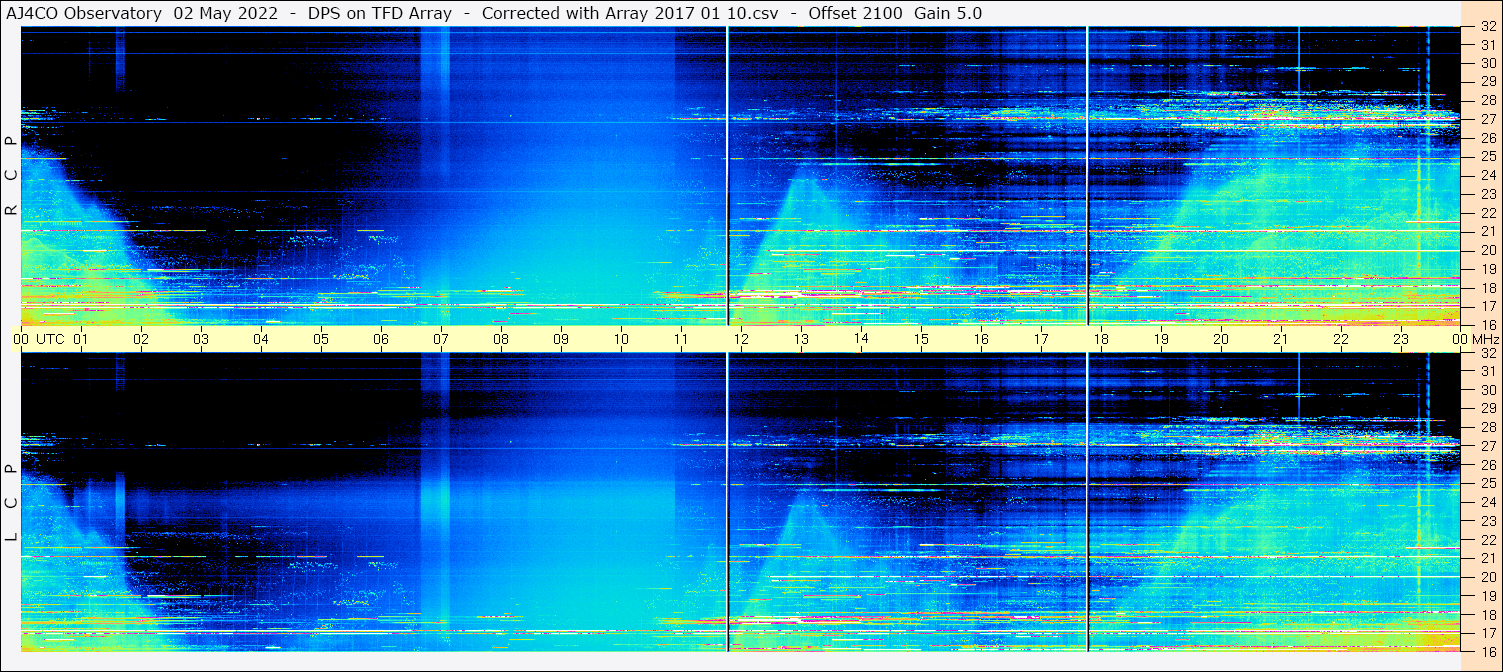This screenshot has height=672, width=1503.
Task: Select the 01 hour mark on time axis
Action: [x=81, y=339]
